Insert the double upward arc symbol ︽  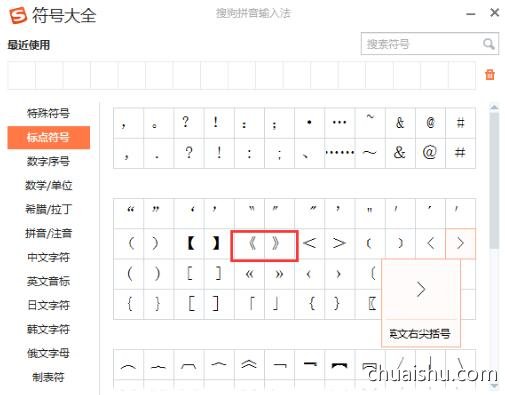[x=249, y=364]
